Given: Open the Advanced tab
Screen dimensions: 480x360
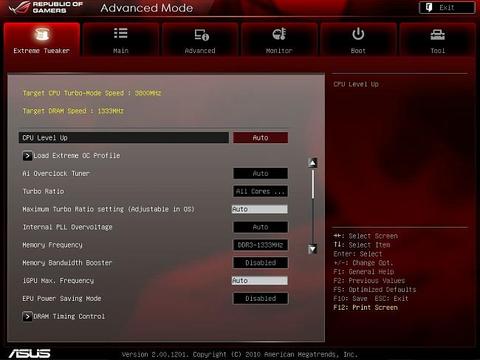Looking at the screenshot, I should 200,39.
